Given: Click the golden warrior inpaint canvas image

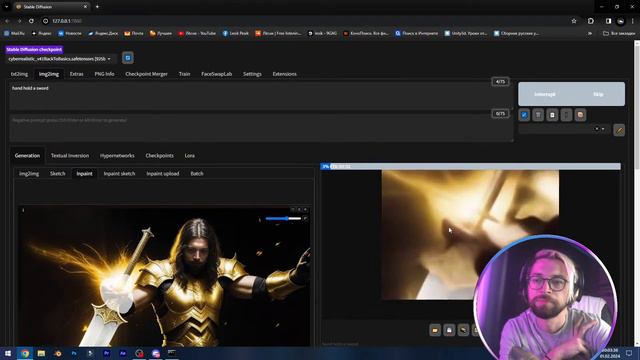Looking at the screenshot, I should point(164,277).
